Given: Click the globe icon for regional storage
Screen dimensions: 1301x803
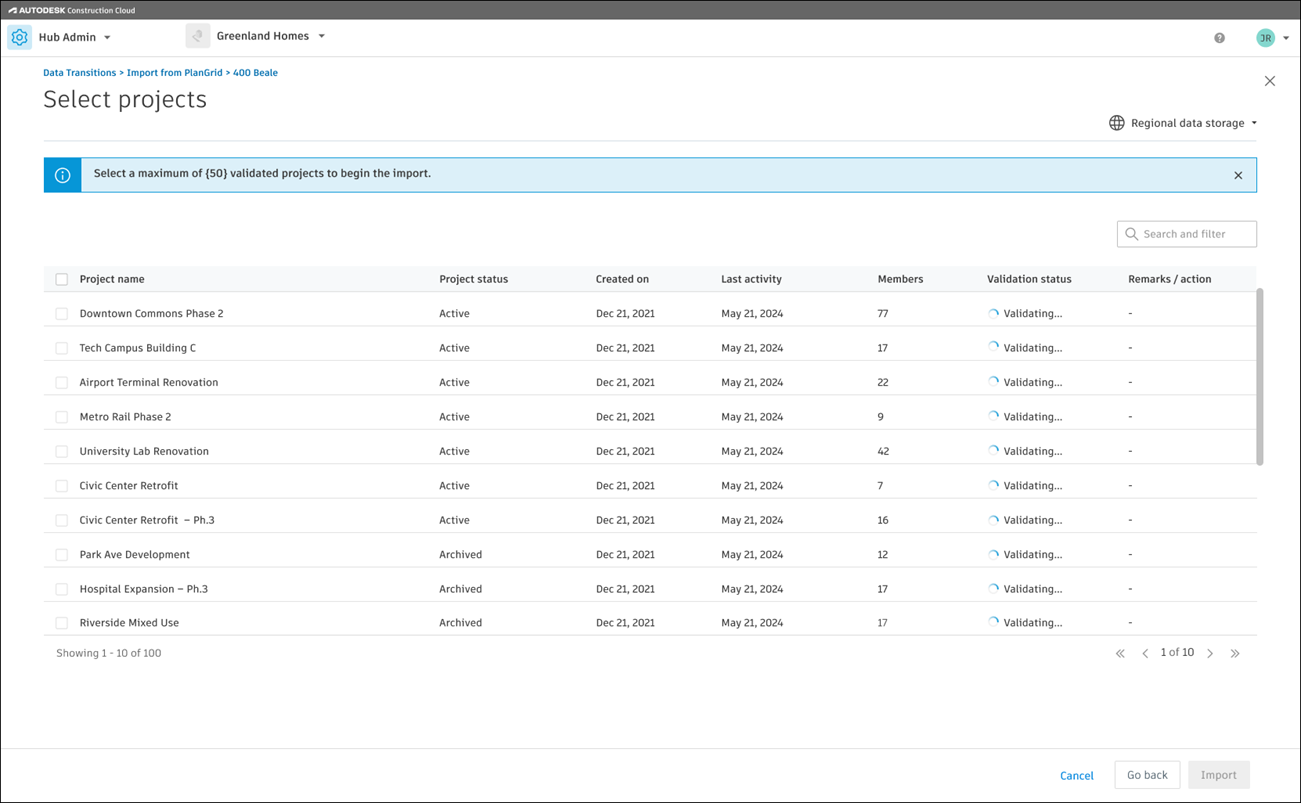Looking at the screenshot, I should [1116, 123].
